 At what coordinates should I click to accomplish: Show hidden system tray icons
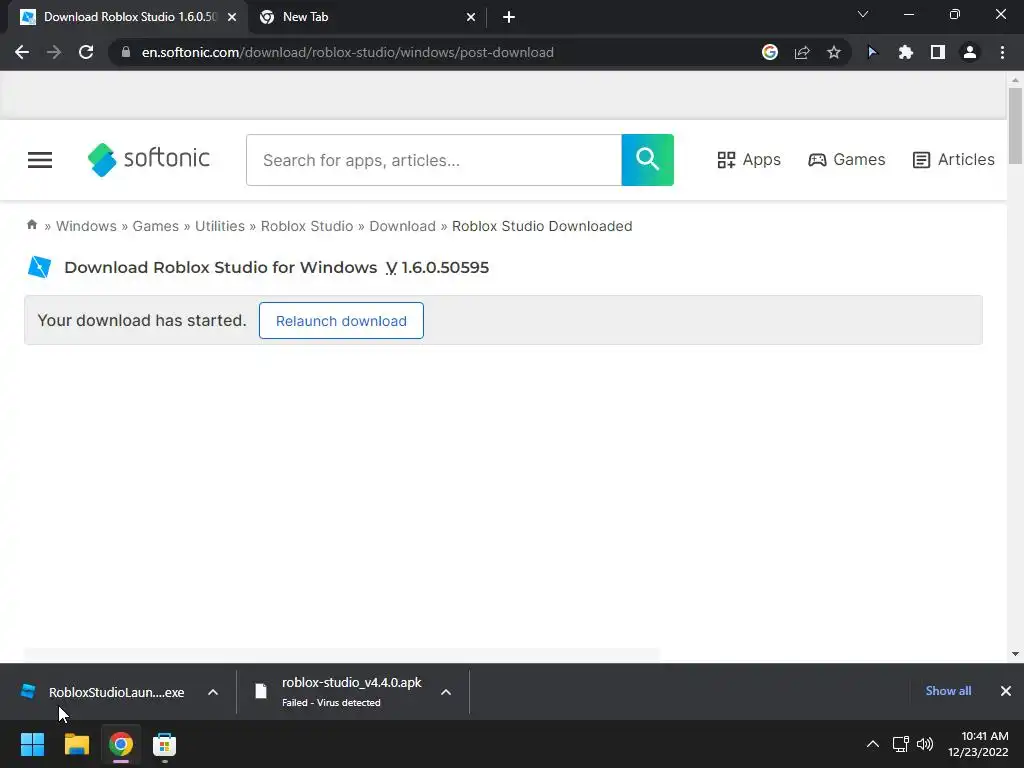click(x=872, y=744)
